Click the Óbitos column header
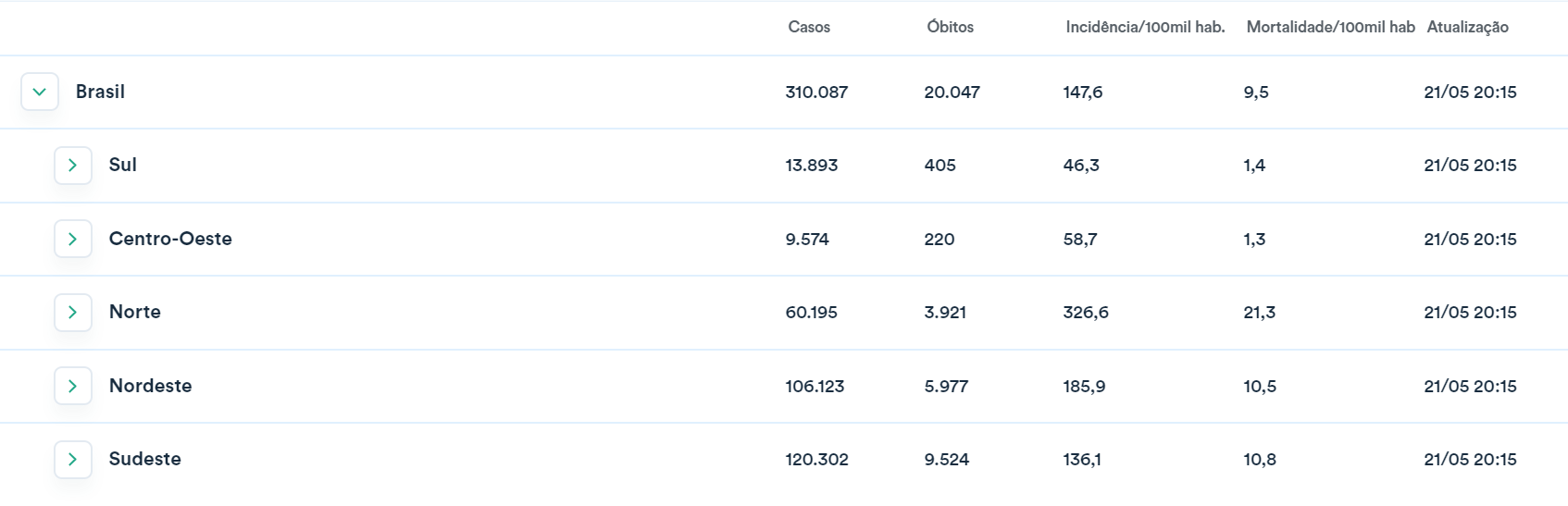Screen dimensions: 1568x506 pos(950,27)
